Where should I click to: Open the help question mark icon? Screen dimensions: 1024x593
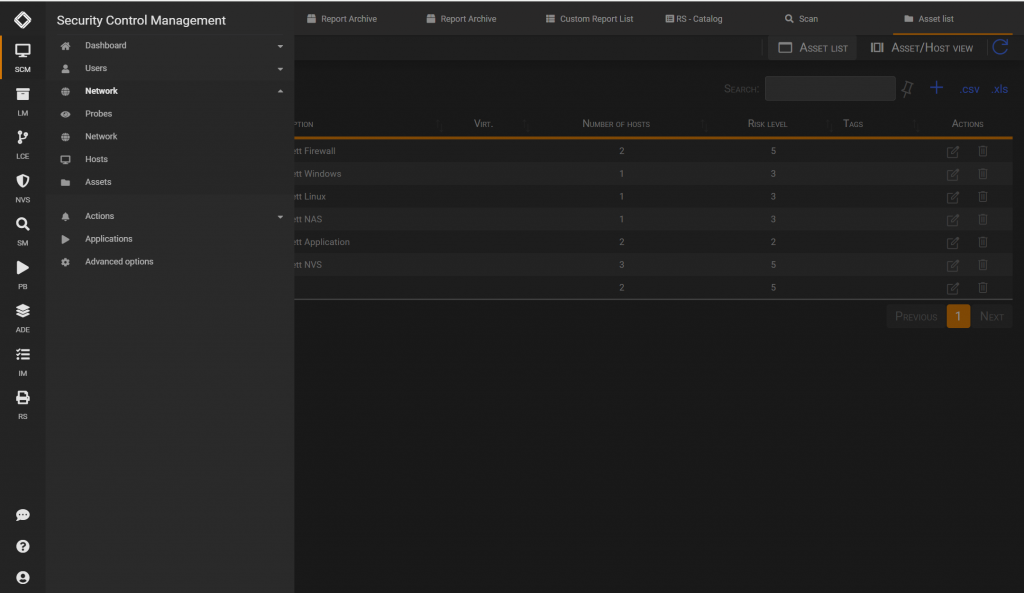(23, 547)
